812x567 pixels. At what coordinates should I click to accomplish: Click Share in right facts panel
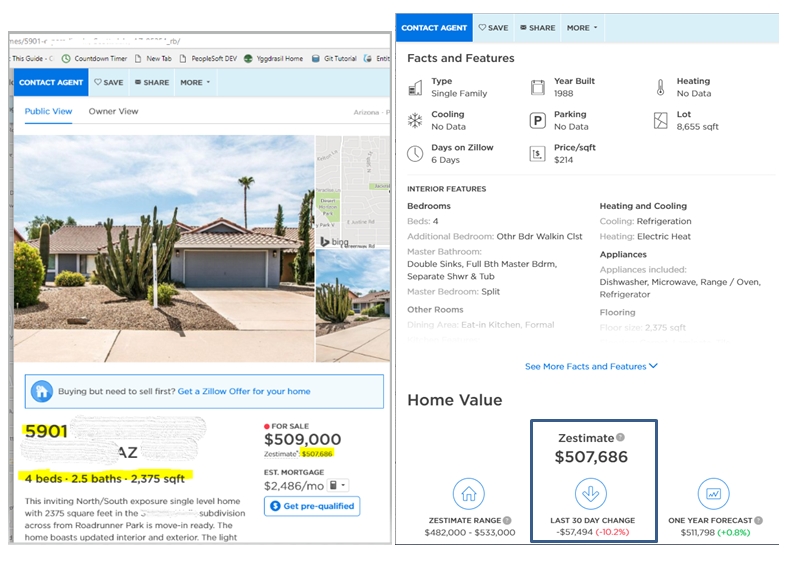538,28
